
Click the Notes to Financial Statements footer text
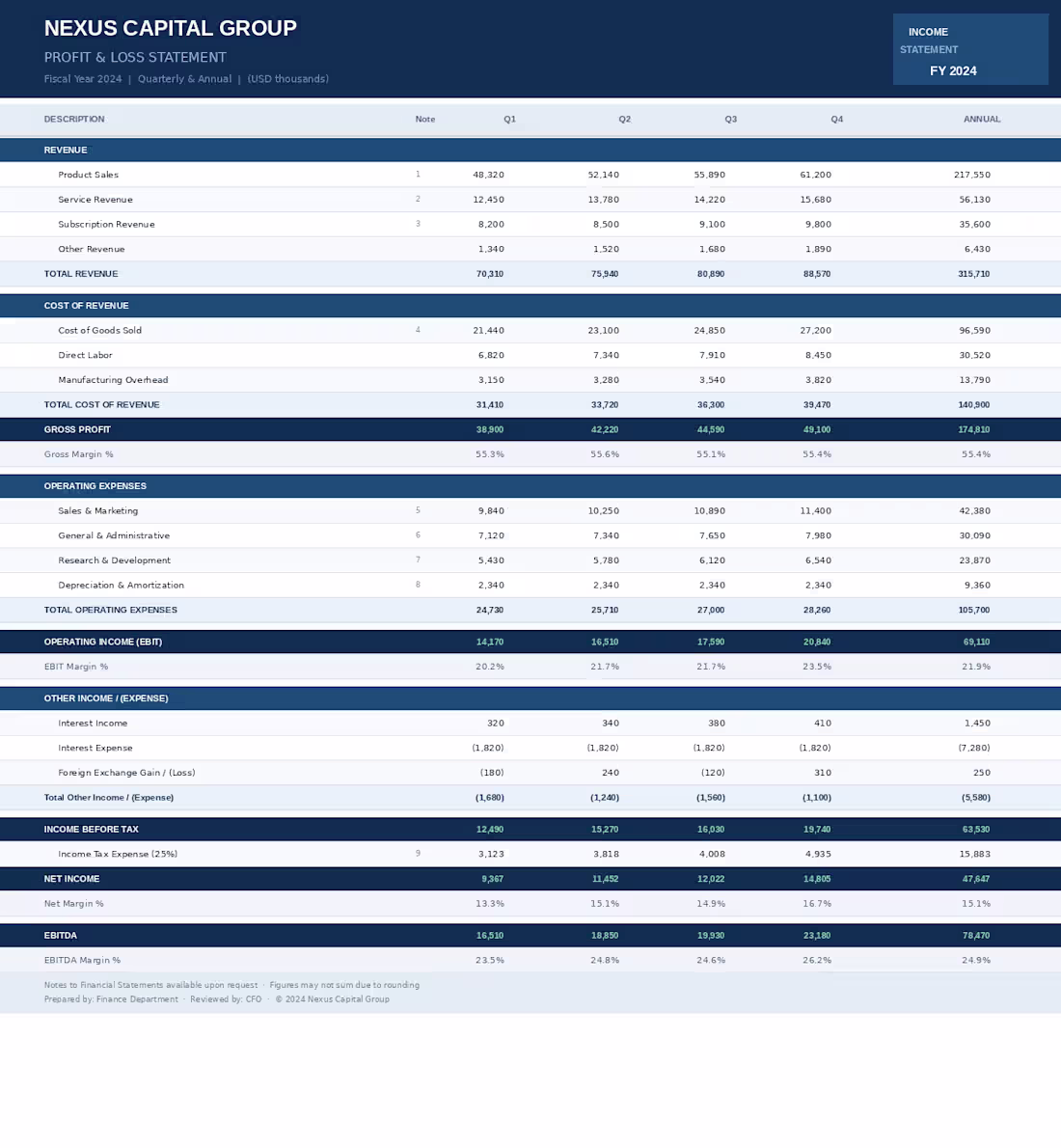pos(150,985)
